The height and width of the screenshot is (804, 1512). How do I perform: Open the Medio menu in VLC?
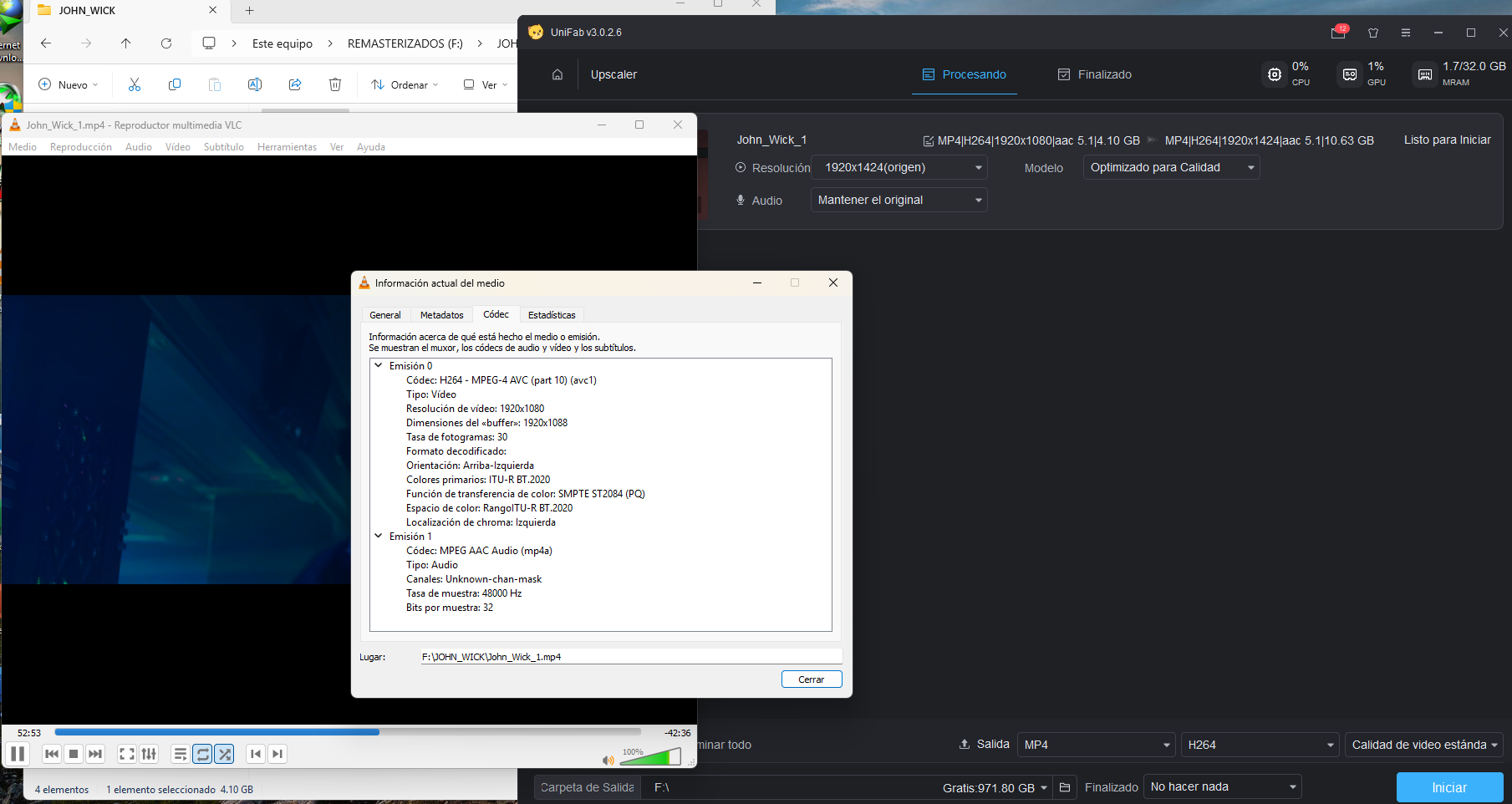(x=23, y=147)
